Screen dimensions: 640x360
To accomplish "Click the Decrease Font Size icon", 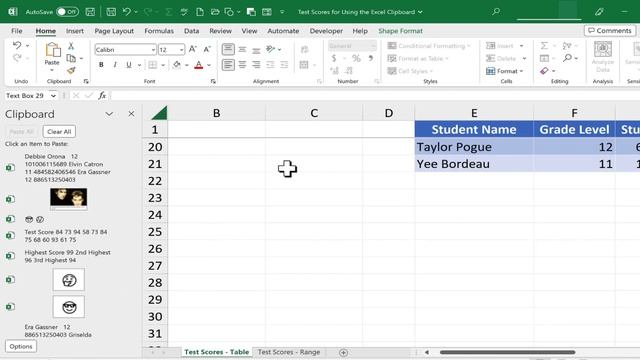I will tap(207, 49).
